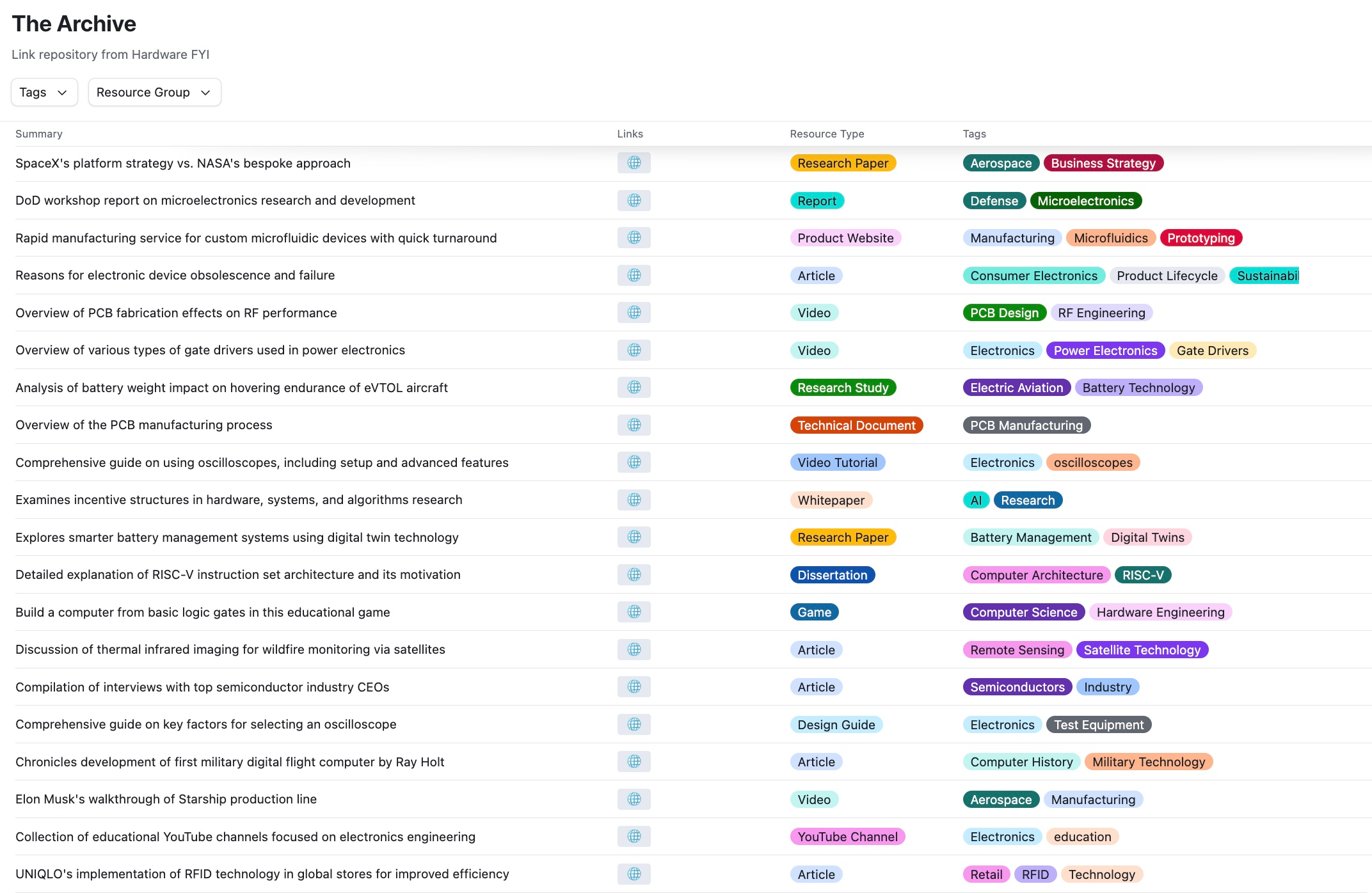
Task: Click globe link icon for DoD workshop report
Action: tap(634, 200)
